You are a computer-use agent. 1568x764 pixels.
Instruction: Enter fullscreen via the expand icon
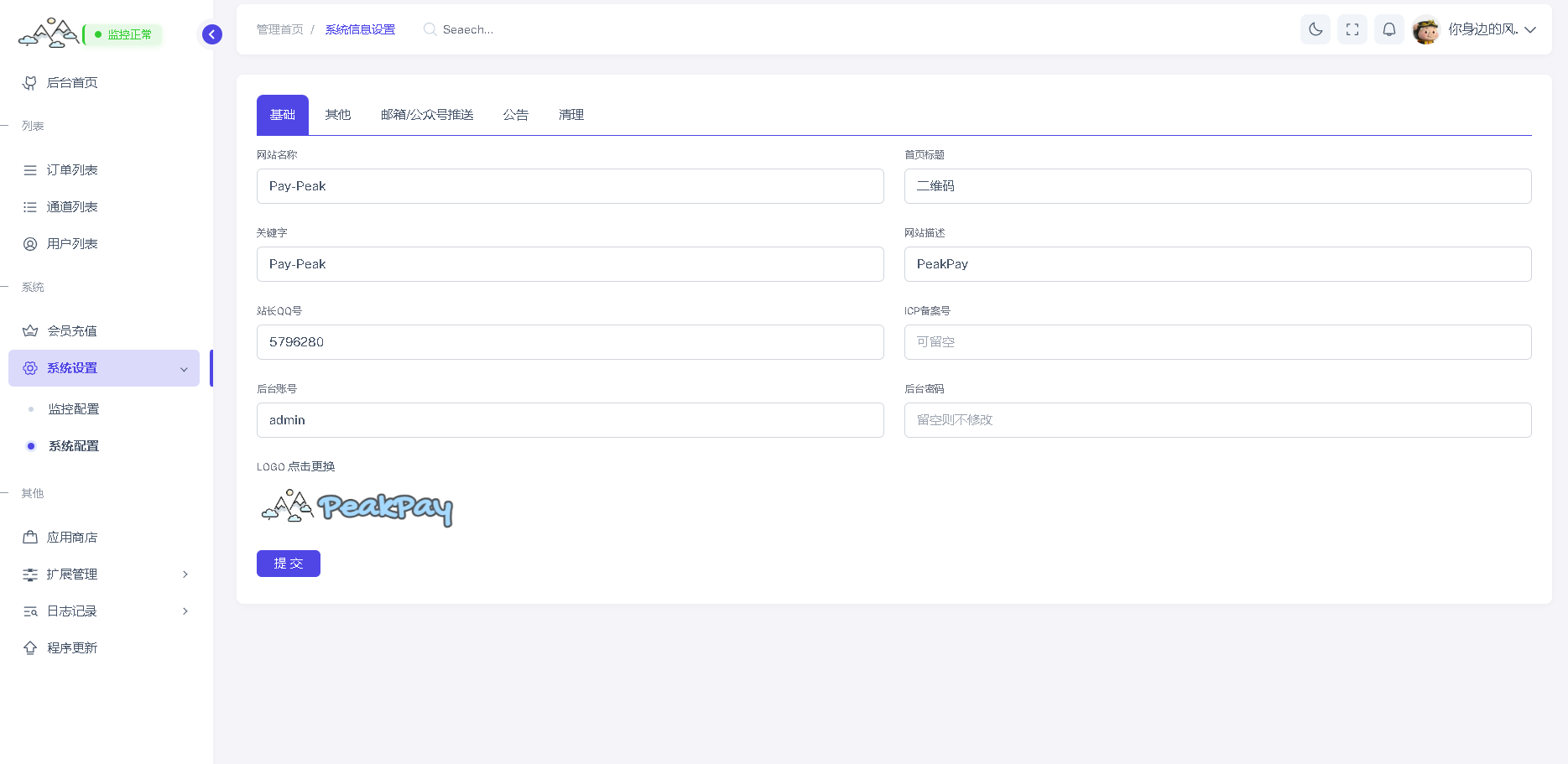(x=1352, y=29)
